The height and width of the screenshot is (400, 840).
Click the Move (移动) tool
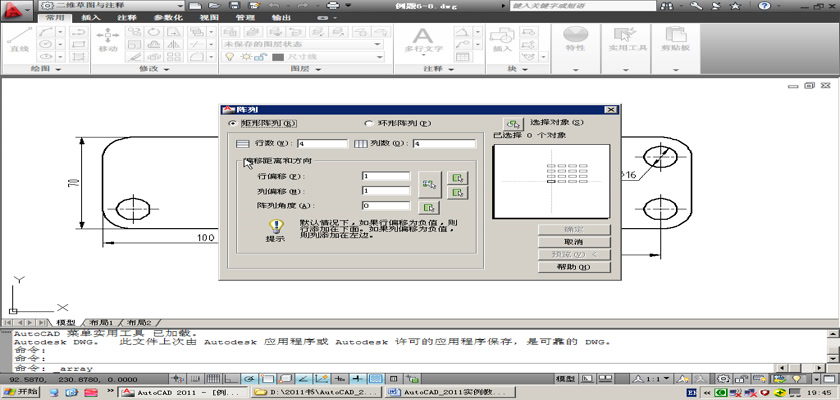[107, 41]
